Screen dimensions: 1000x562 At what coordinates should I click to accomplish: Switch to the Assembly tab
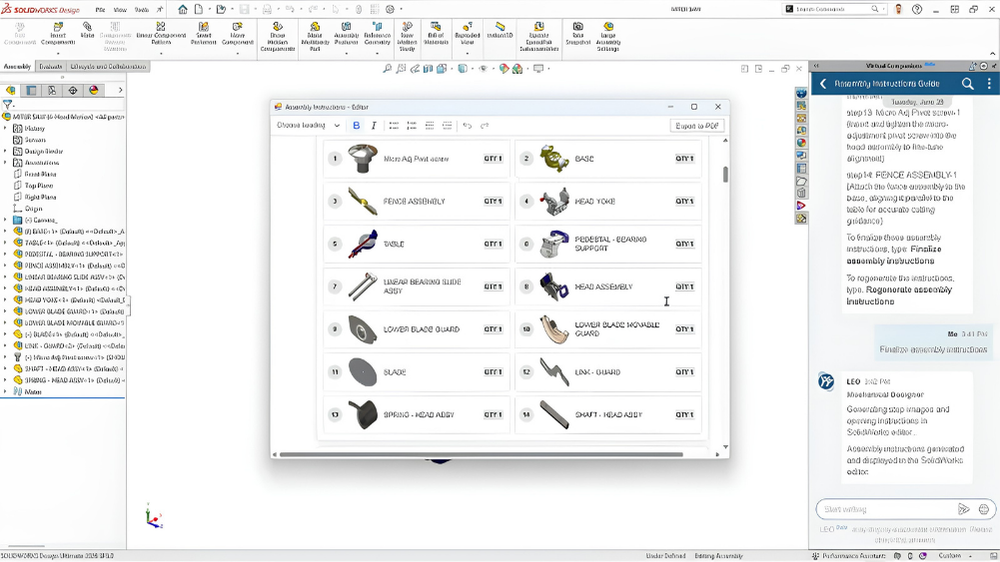[17, 66]
